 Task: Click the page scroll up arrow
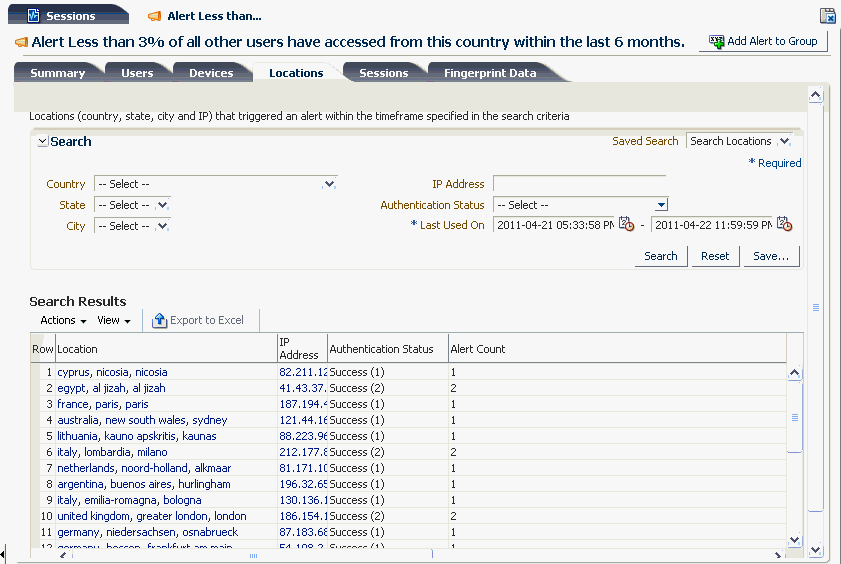tap(815, 96)
